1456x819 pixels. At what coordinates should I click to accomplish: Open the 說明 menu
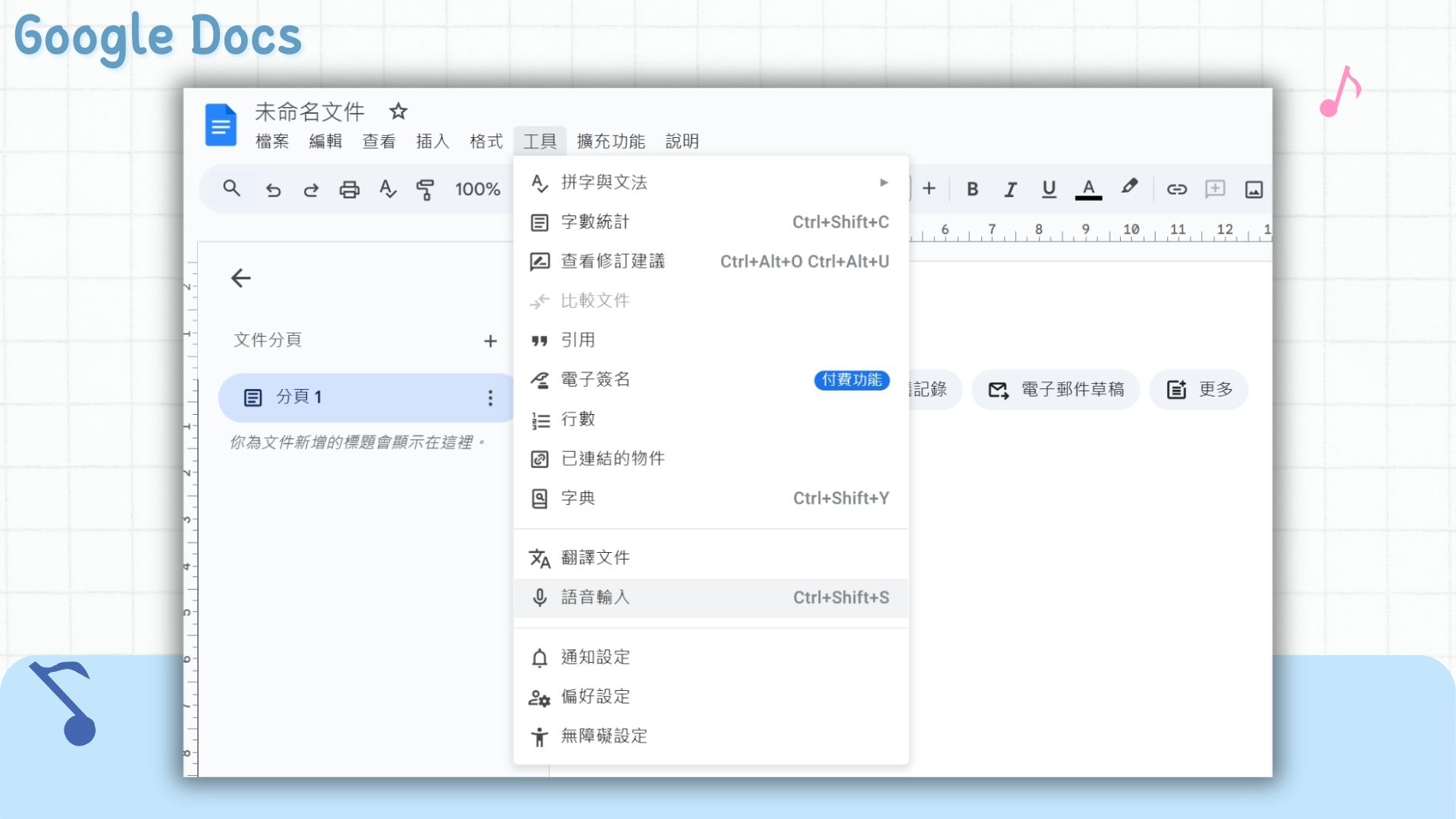tap(682, 141)
